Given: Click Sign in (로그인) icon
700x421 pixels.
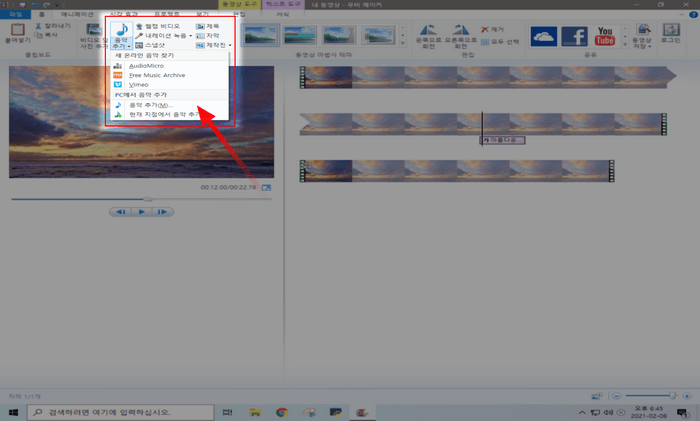Looking at the screenshot, I should point(671,30).
